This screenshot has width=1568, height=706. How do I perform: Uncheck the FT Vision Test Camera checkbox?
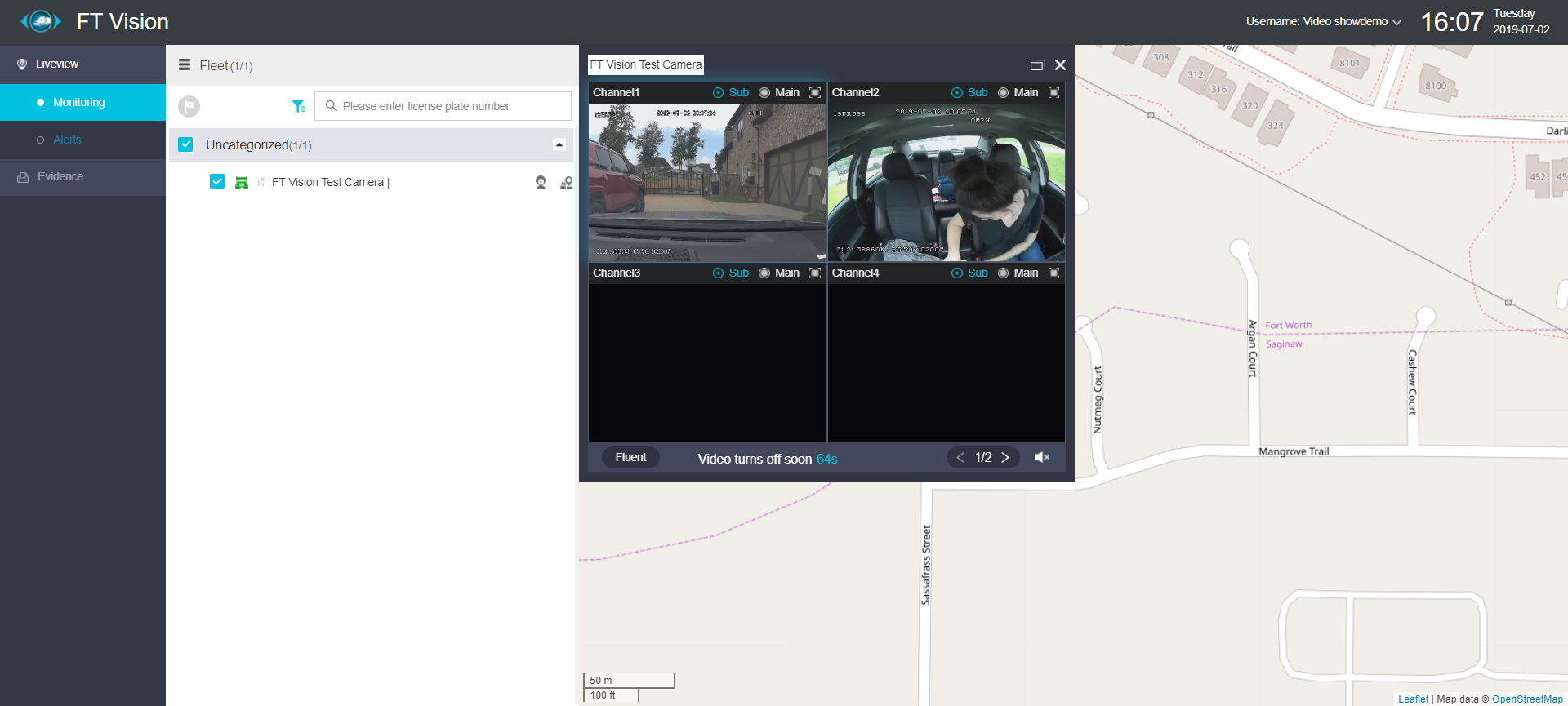(217, 181)
